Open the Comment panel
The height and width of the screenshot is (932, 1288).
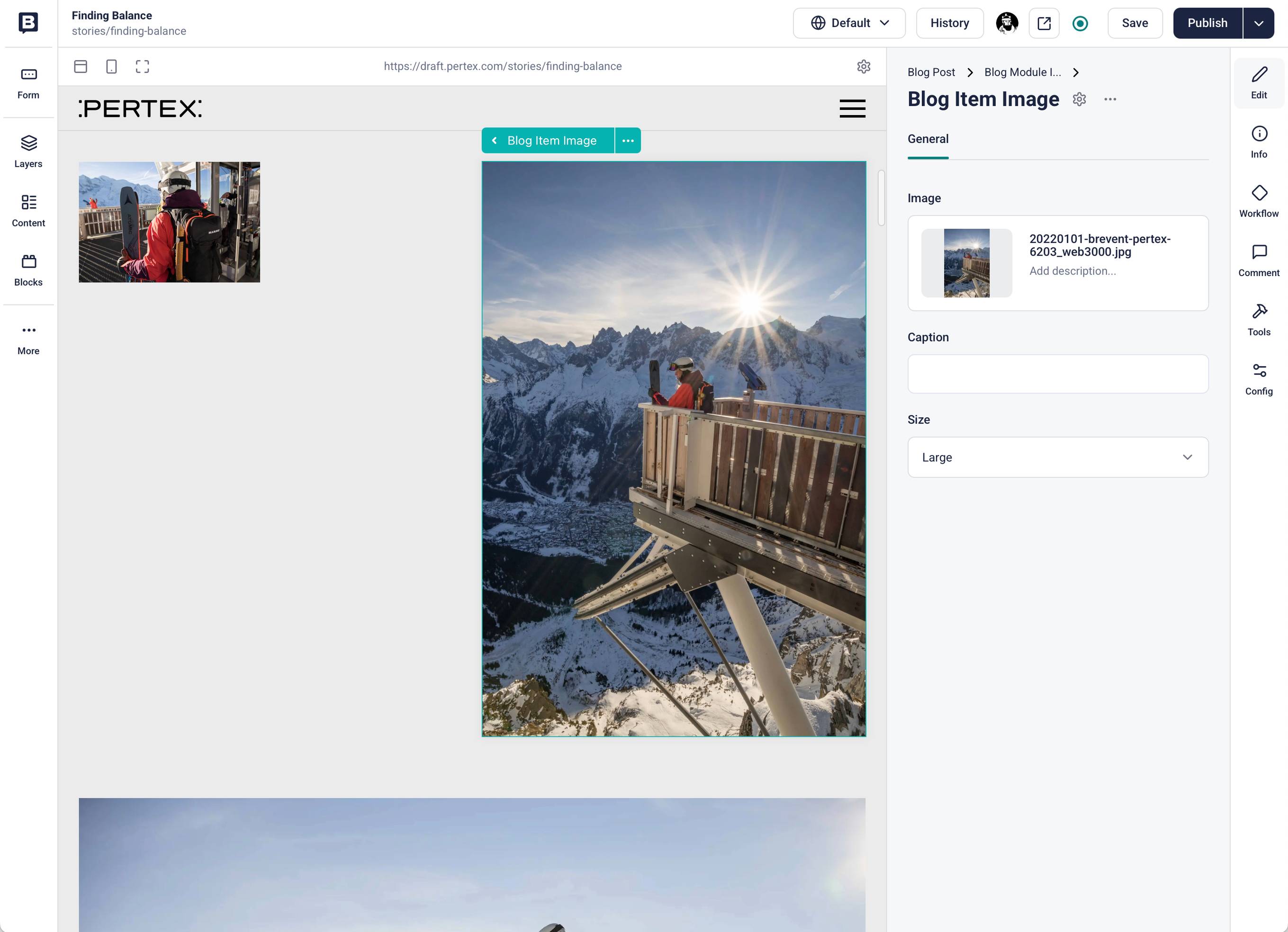click(1259, 260)
